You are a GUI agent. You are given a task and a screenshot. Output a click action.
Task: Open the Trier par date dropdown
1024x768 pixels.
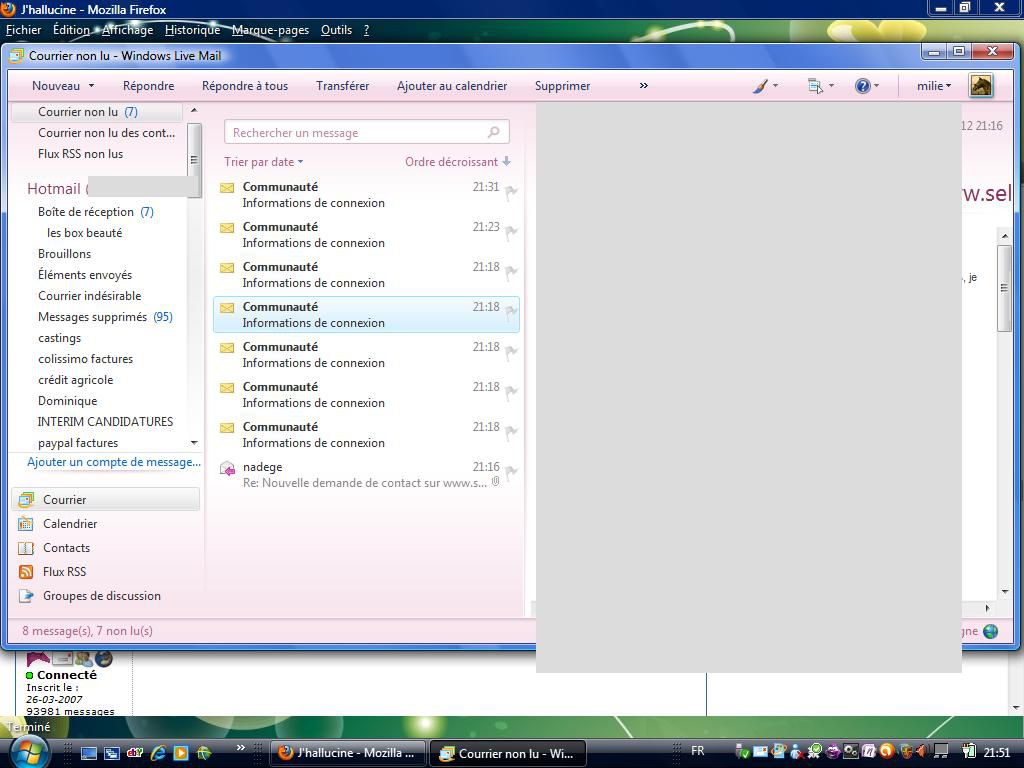click(263, 162)
